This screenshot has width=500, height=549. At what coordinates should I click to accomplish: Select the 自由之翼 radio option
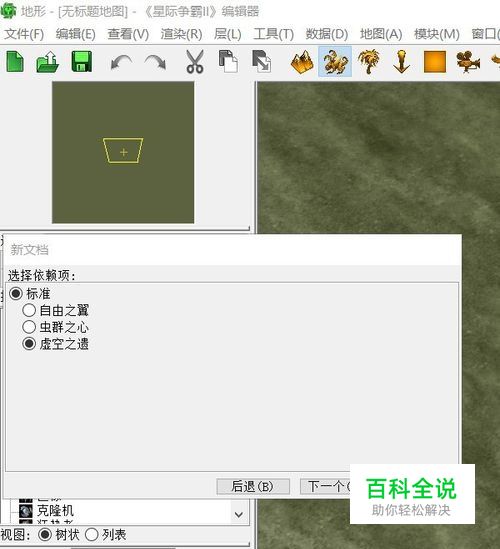point(29,310)
